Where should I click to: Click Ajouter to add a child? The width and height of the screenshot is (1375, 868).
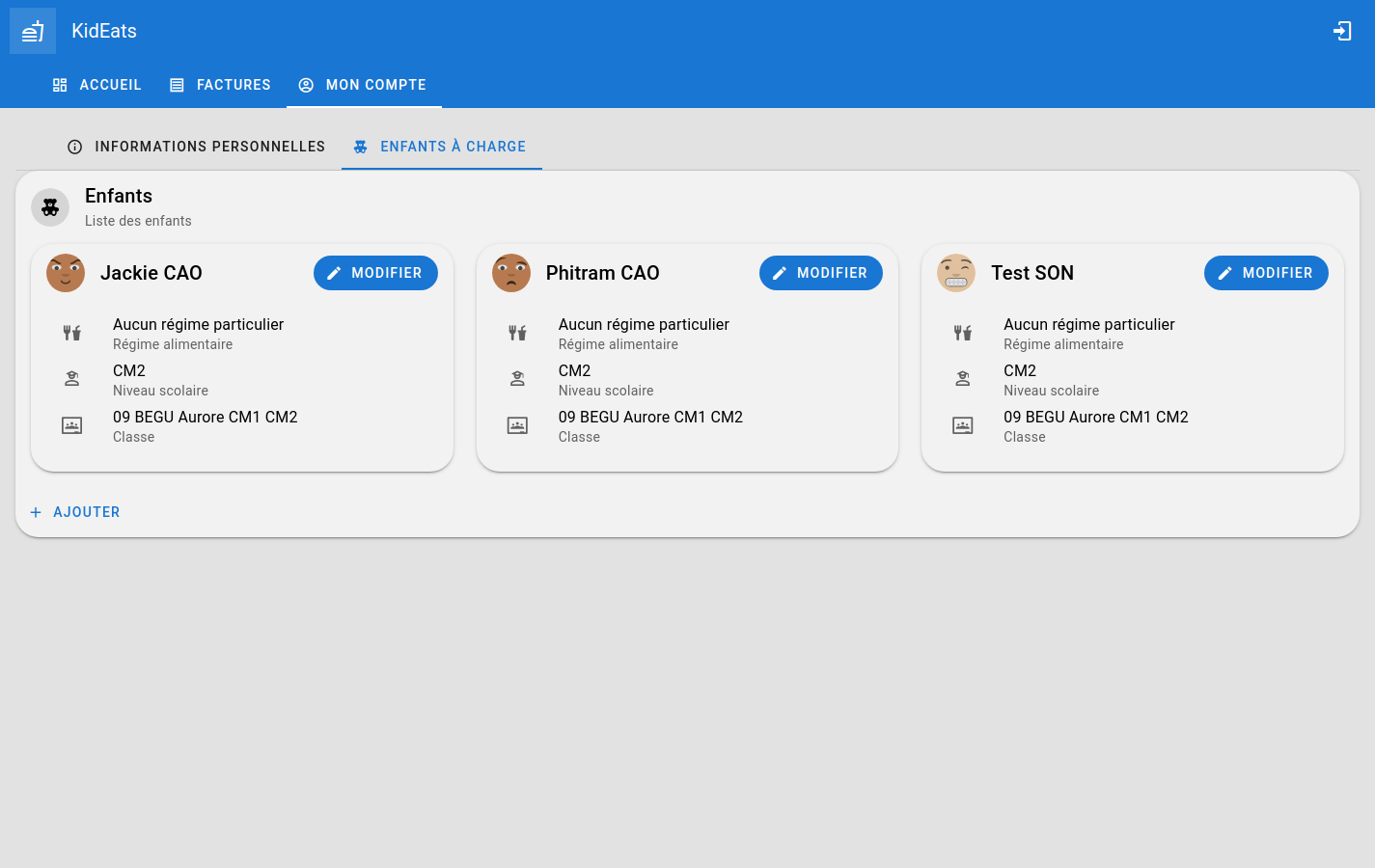[75, 512]
